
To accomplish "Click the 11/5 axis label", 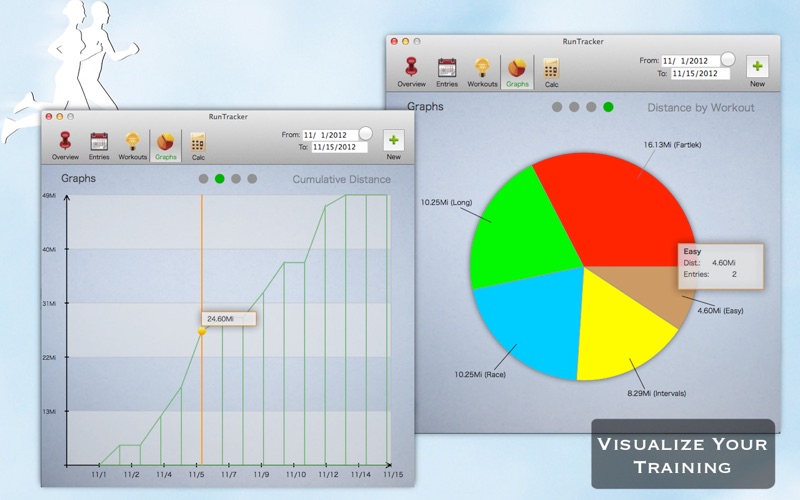I will click(x=196, y=474).
